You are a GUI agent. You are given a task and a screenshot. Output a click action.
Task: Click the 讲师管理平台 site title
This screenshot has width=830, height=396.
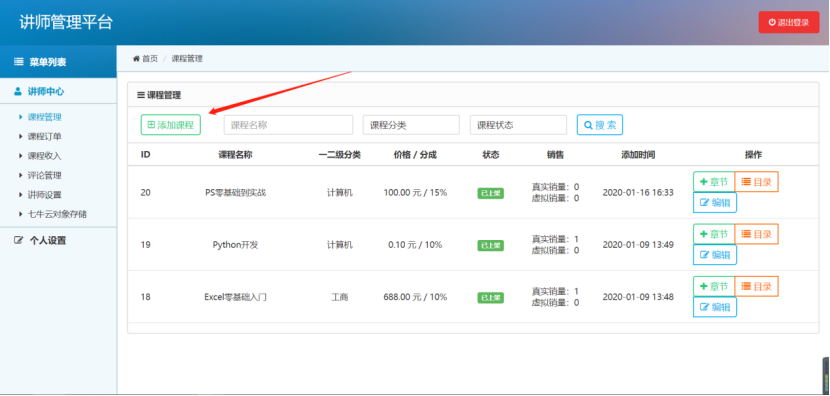66,22
